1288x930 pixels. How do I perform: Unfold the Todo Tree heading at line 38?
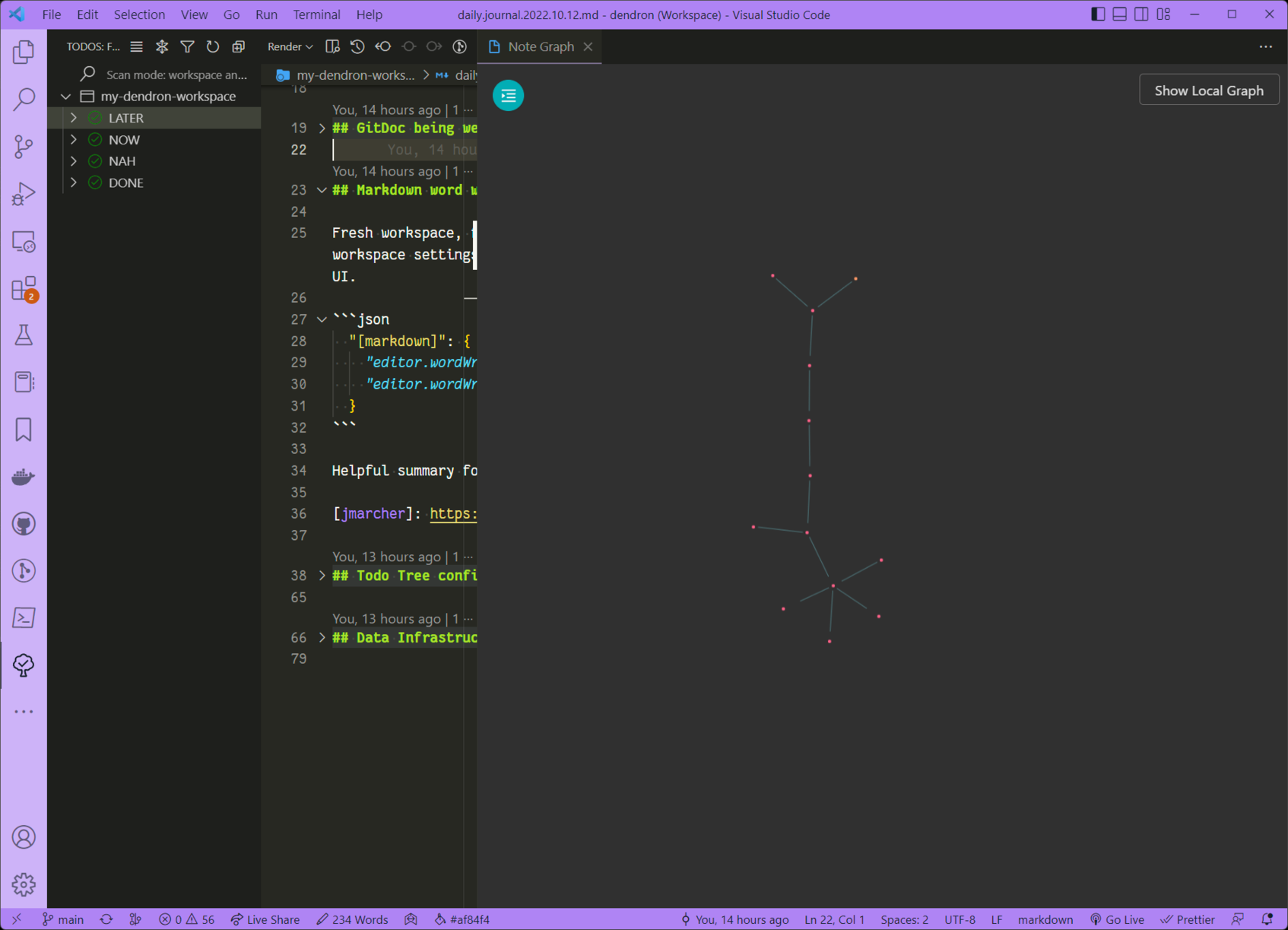[x=322, y=576]
